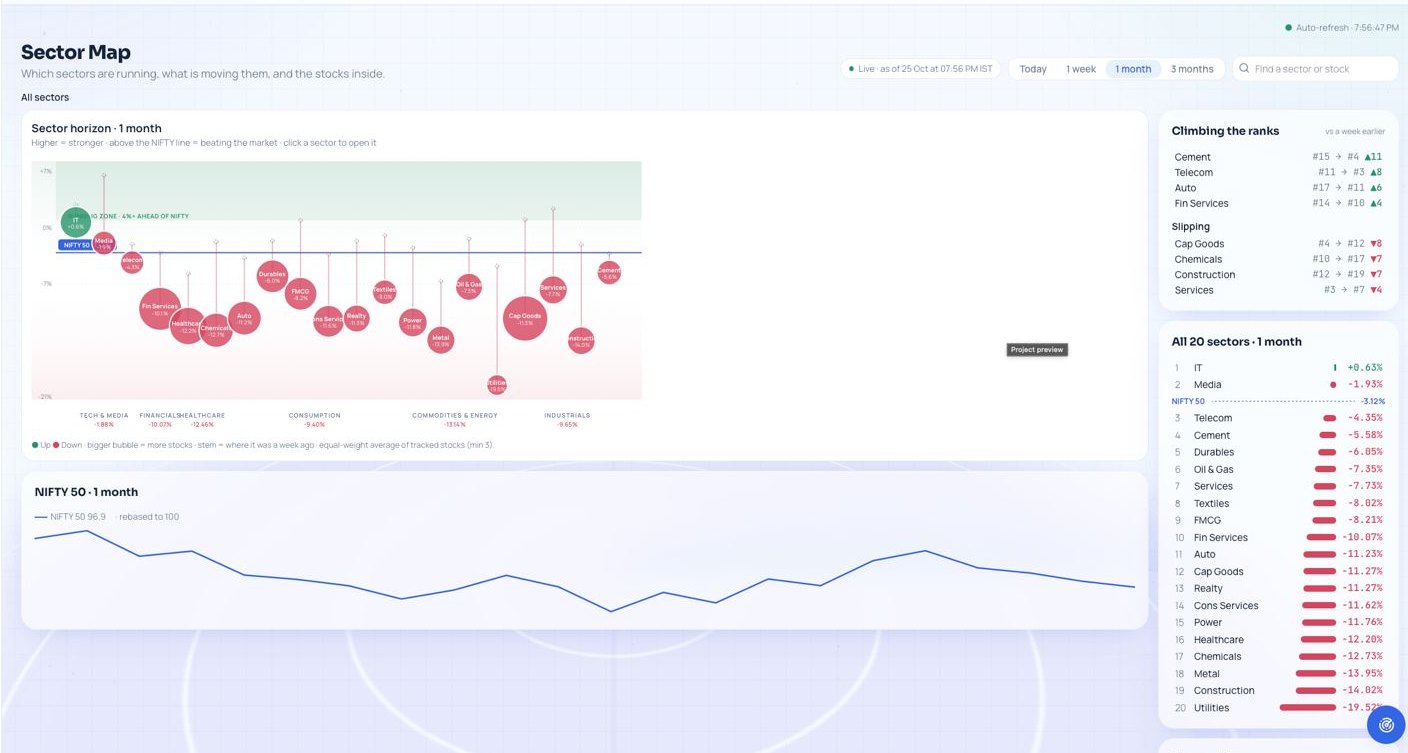
Task: Open the Metal bubble in chart
Action: [441, 340]
